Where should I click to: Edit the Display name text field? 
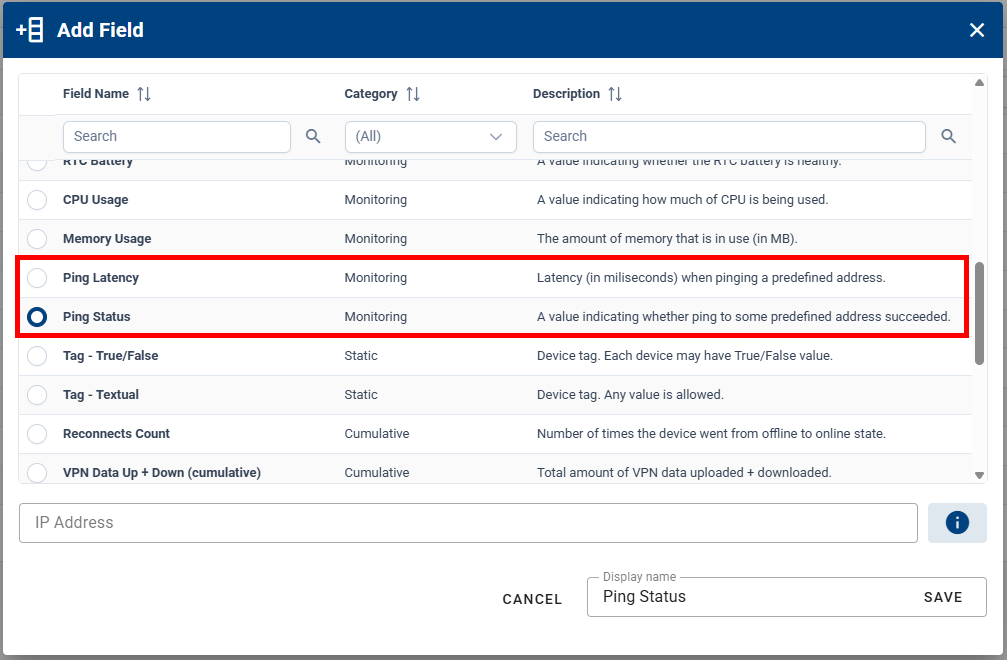coord(750,597)
